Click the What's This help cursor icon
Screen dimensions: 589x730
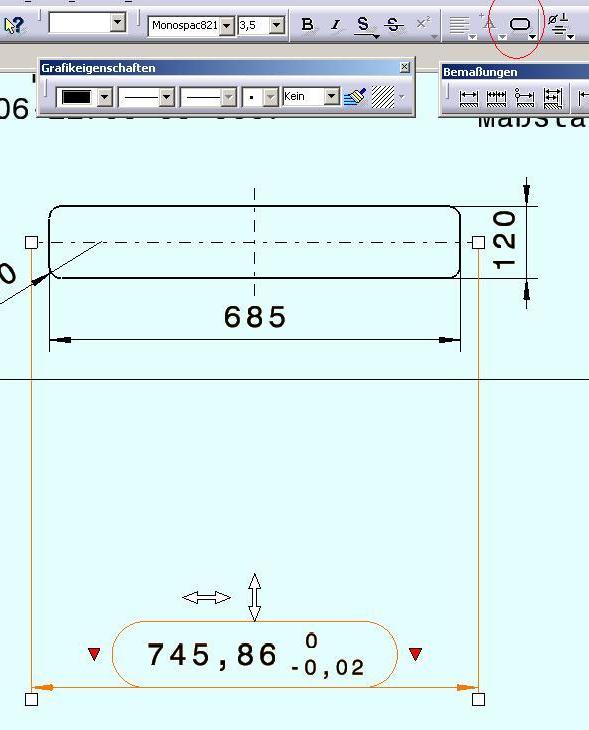click(x=14, y=25)
